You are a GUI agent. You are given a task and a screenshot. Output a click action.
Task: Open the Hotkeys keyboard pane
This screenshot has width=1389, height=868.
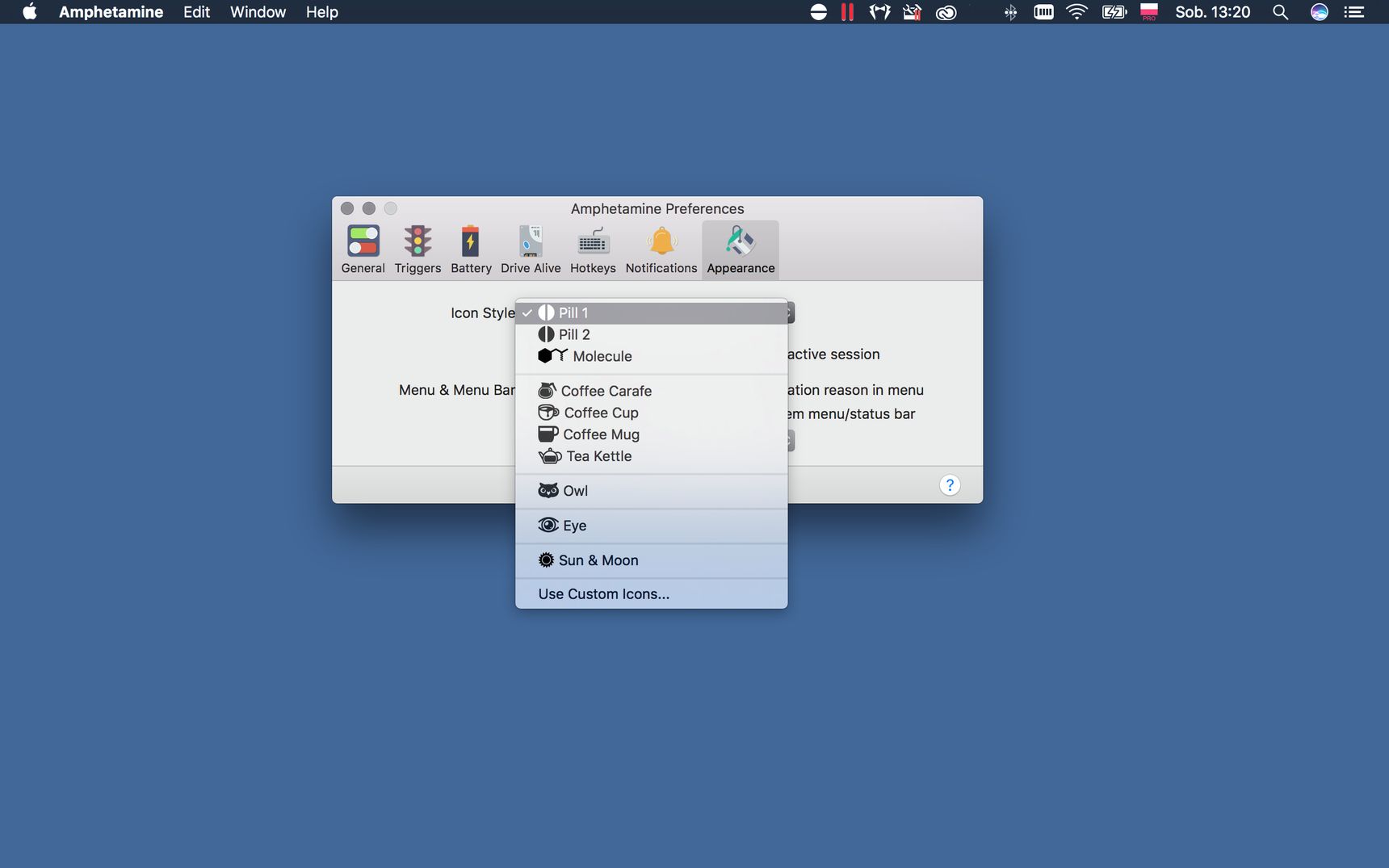tap(593, 250)
